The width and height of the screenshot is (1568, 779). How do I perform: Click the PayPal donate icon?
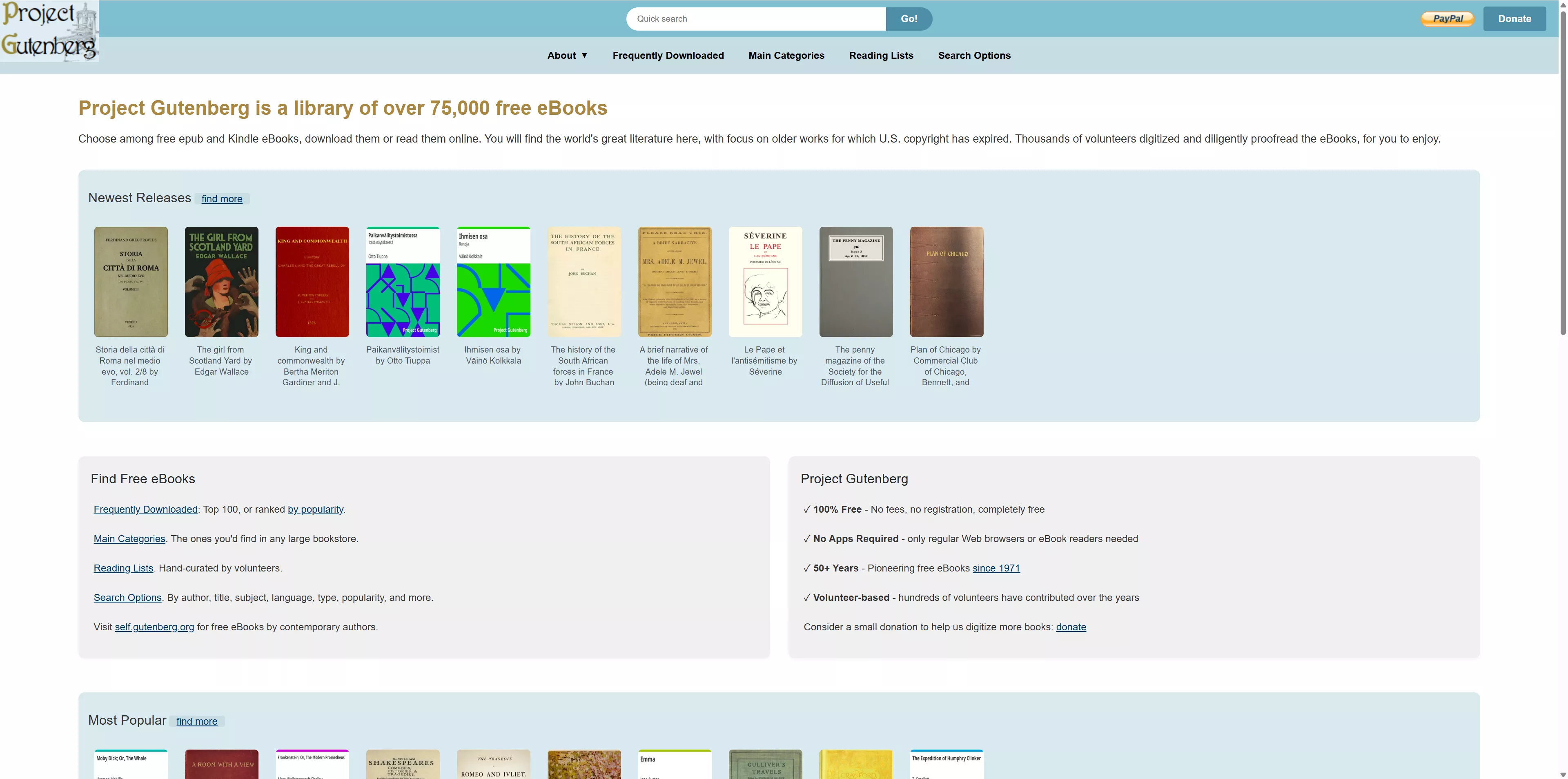(1447, 19)
